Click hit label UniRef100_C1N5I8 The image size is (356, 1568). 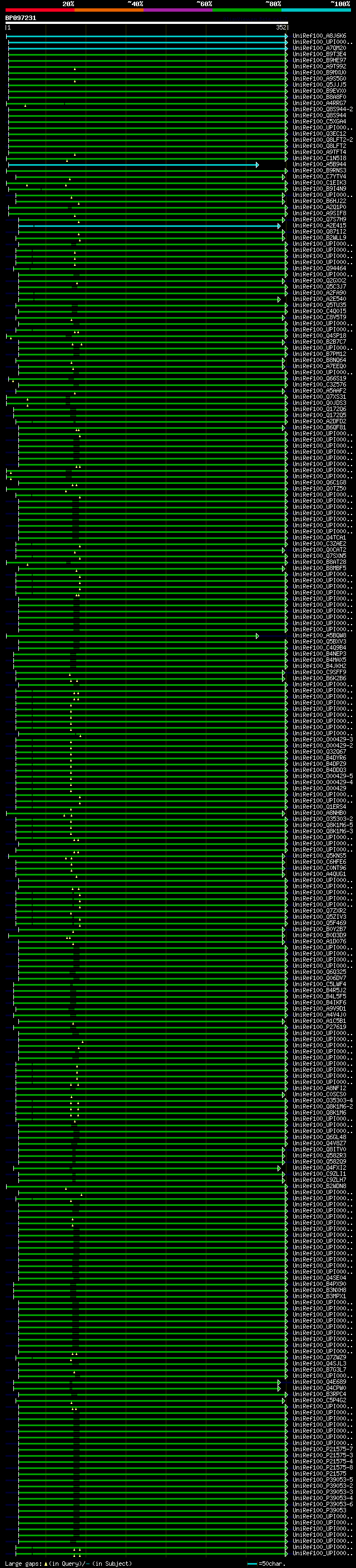coord(319,159)
